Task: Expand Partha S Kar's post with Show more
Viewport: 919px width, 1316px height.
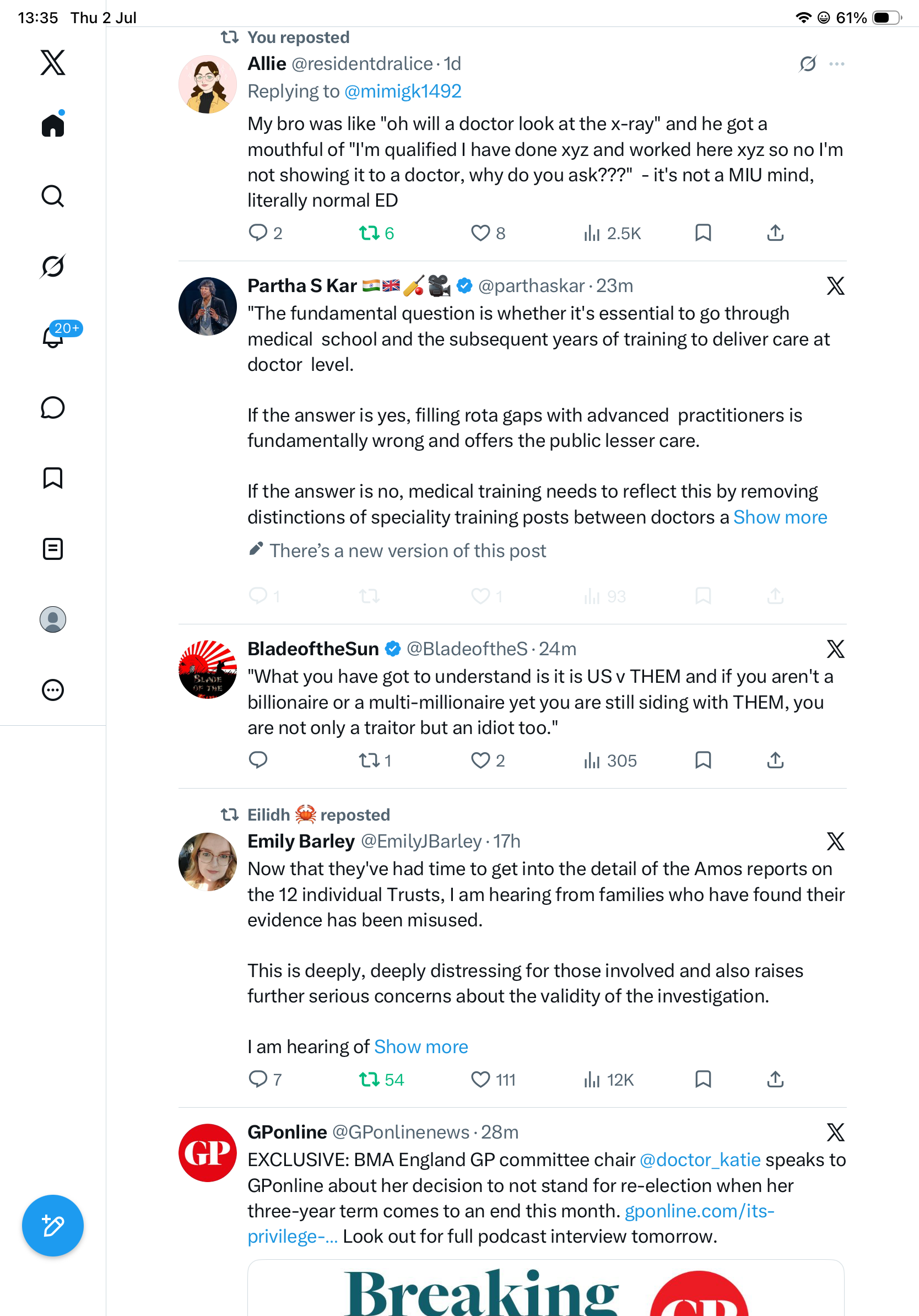Action: click(x=780, y=517)
